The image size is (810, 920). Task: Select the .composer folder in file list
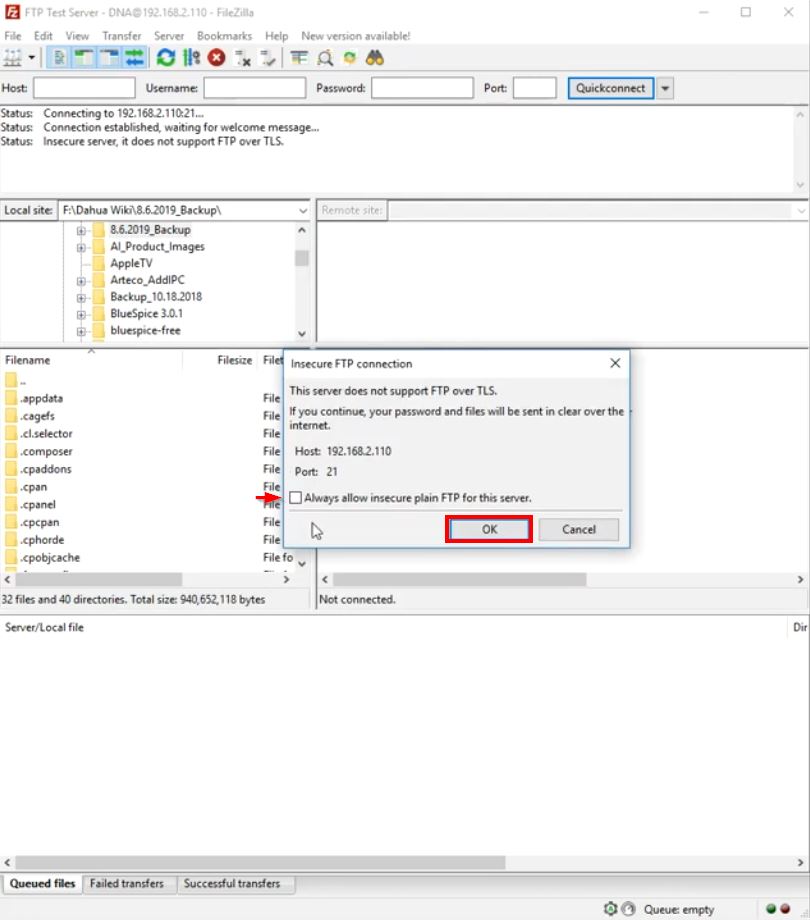point(46,451)
